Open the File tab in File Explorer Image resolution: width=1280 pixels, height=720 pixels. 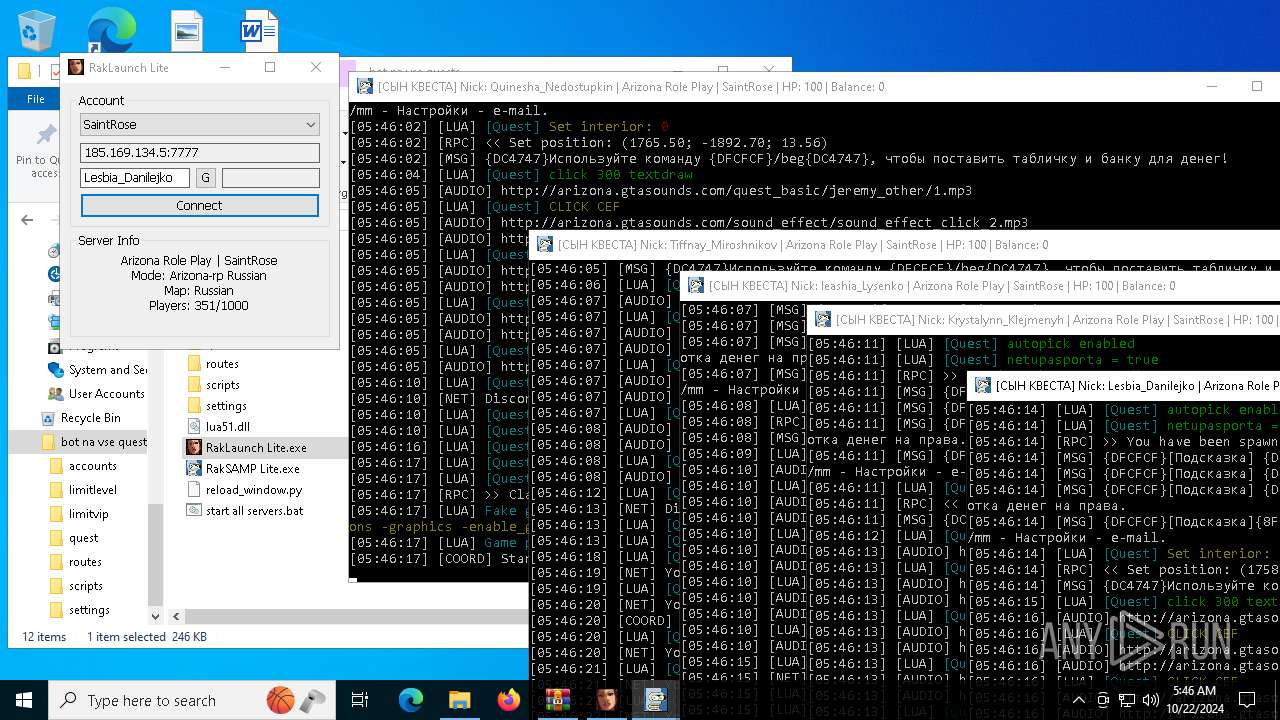tap(35, 99)
